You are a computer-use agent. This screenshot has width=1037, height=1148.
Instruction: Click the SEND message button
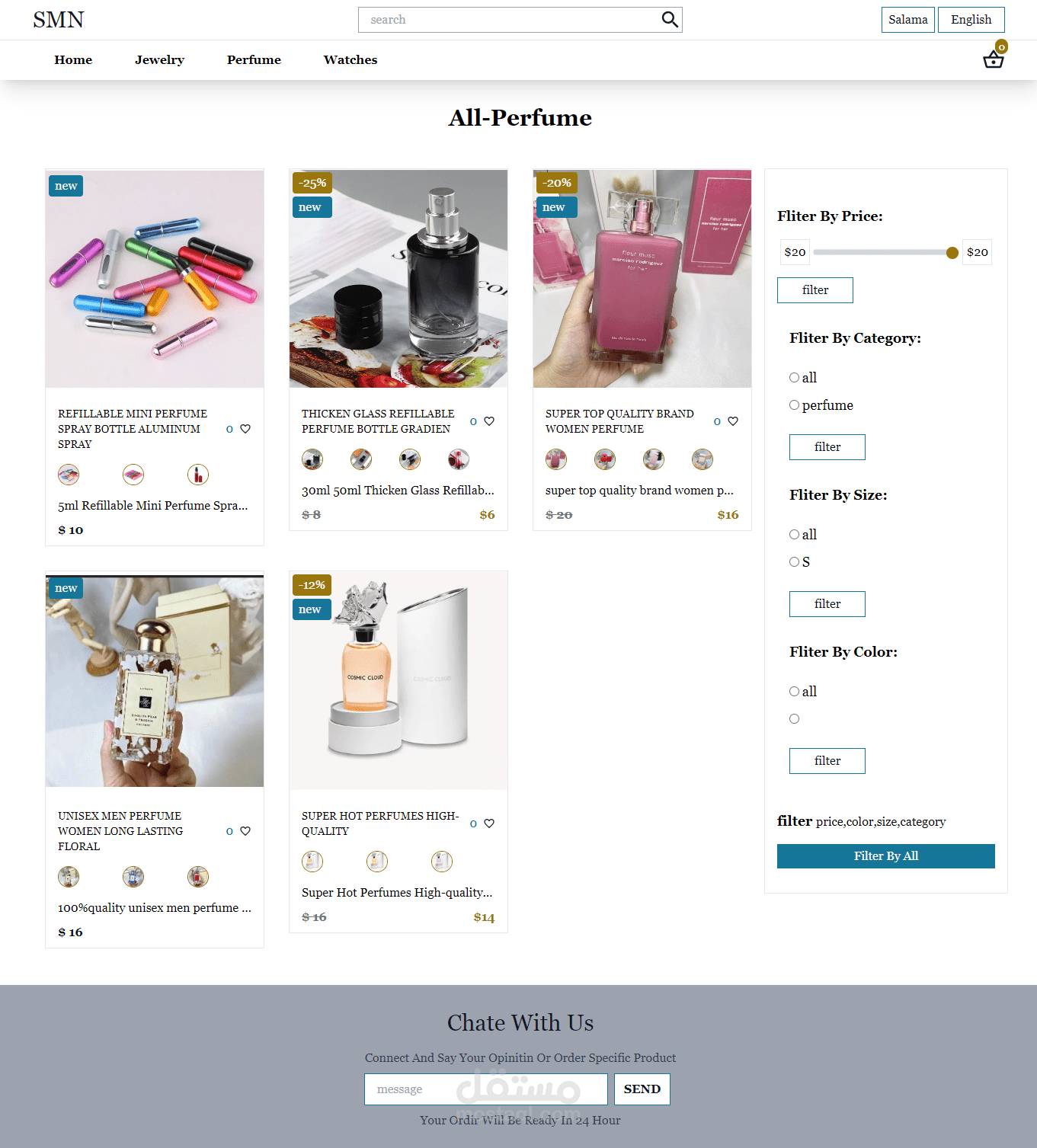[642, 1089]
